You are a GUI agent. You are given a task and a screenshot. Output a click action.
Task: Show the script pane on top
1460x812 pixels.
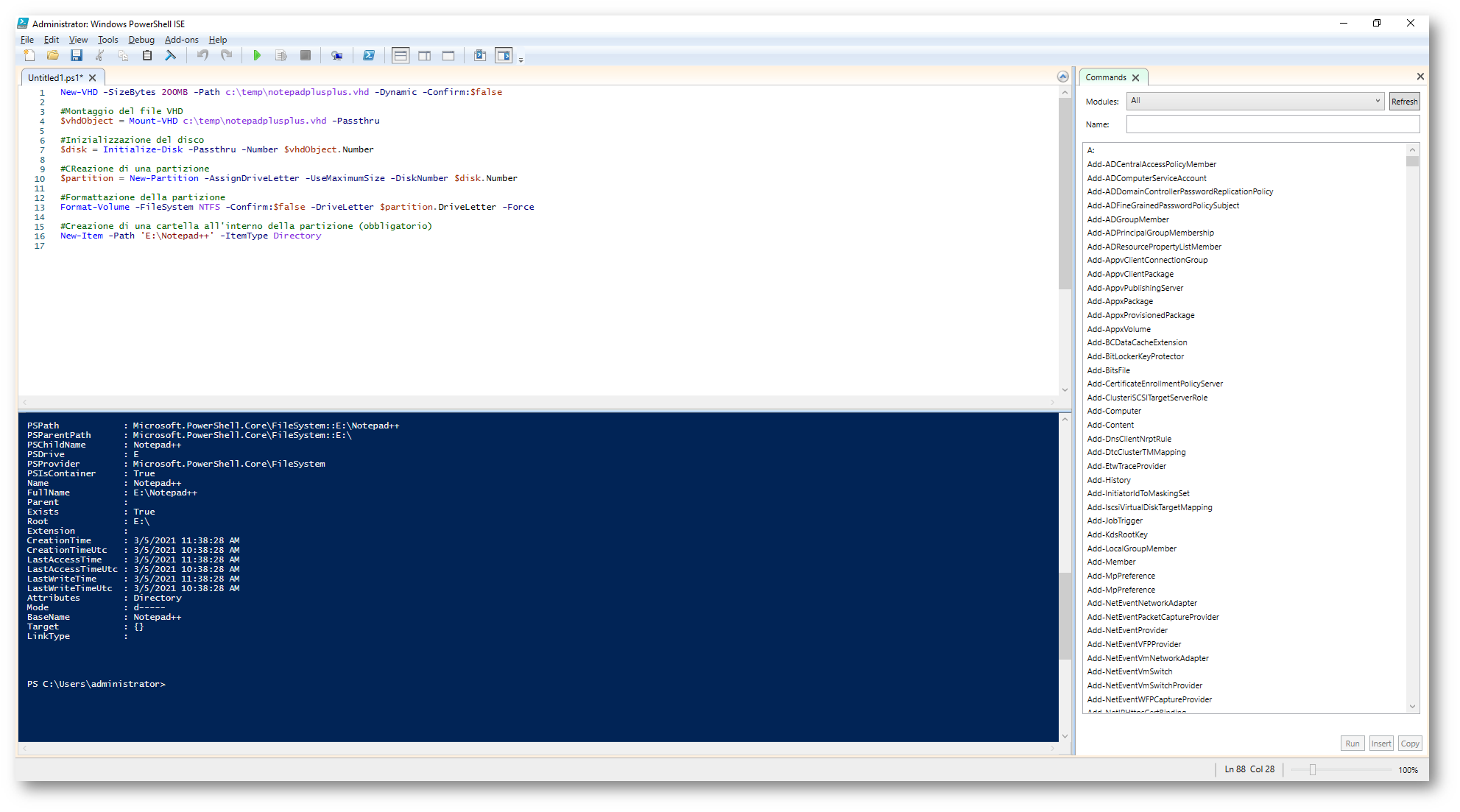(401, 55)
